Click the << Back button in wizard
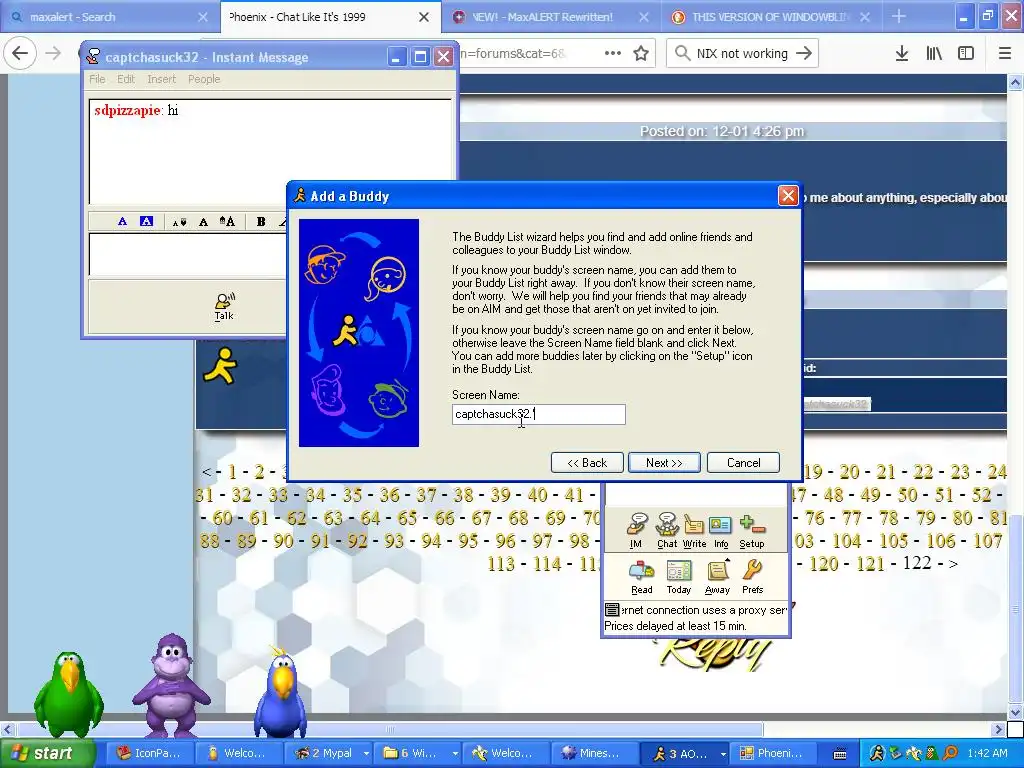This screenshot has width=1024, height=768. click(587, 462)
